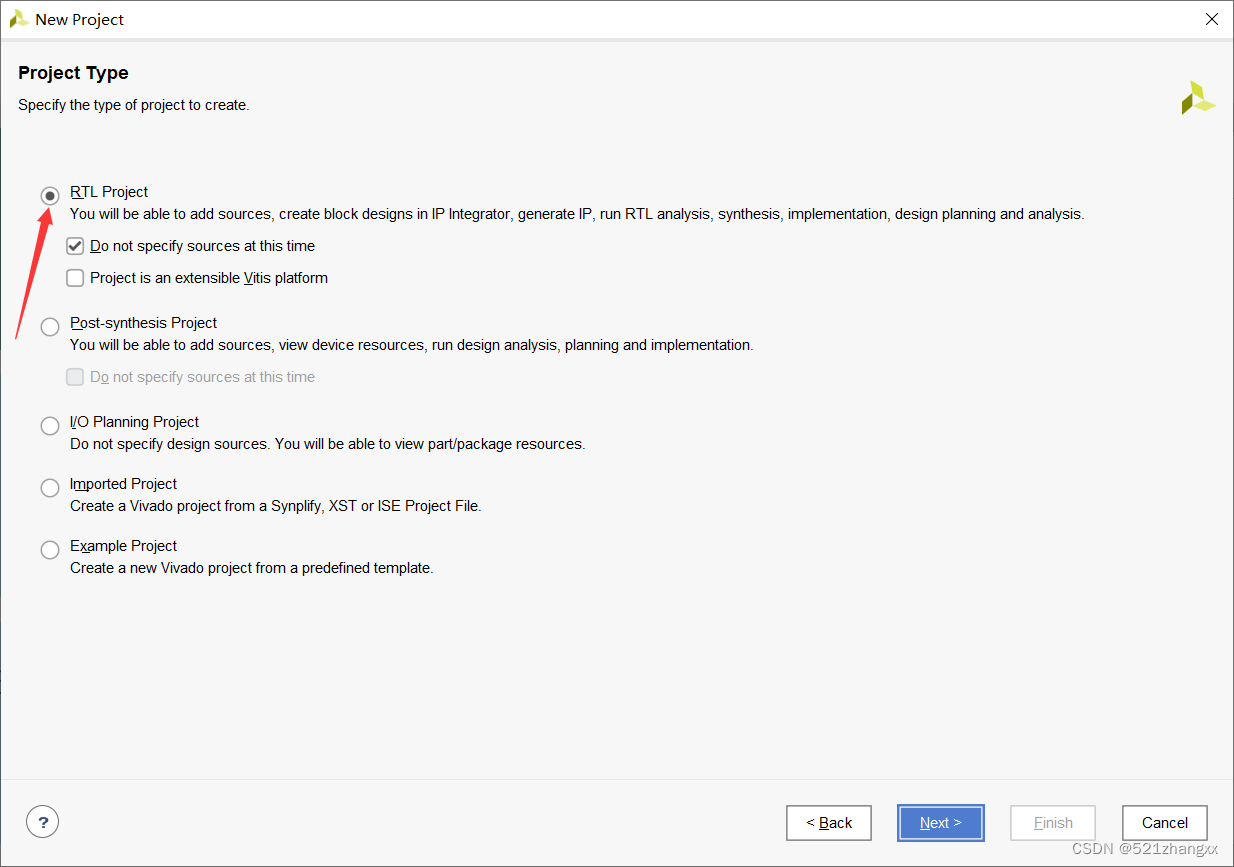Click the RTL Project description text
Image resolution: width=1234 pixels, height=867 pixels.
(577, 214)
